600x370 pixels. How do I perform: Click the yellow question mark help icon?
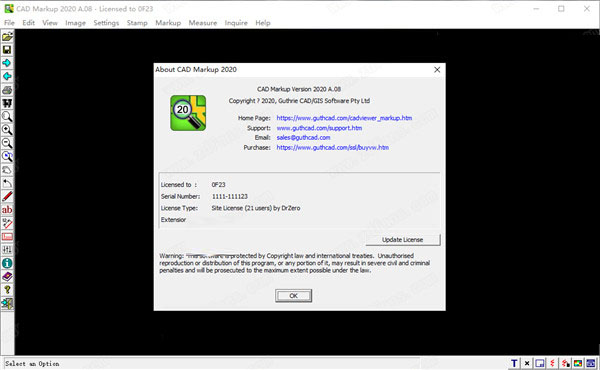coord(7,290)
